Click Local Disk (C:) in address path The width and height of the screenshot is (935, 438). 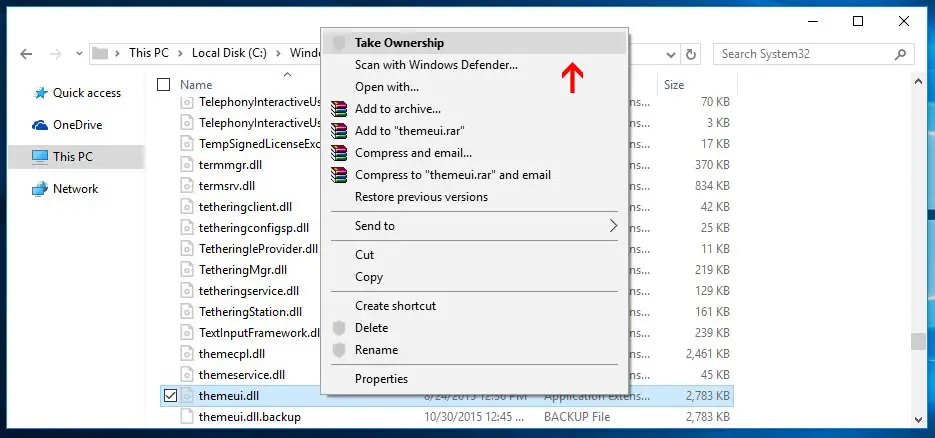(230, 53)
